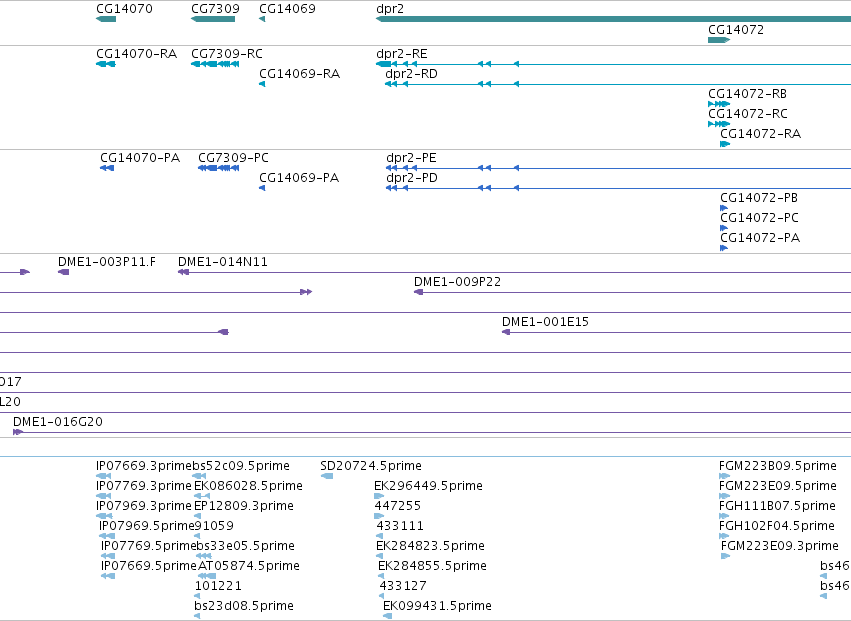Click the CG14069-RA transcript label
This screenshot has width=851, height=621.
coord(300,74)
